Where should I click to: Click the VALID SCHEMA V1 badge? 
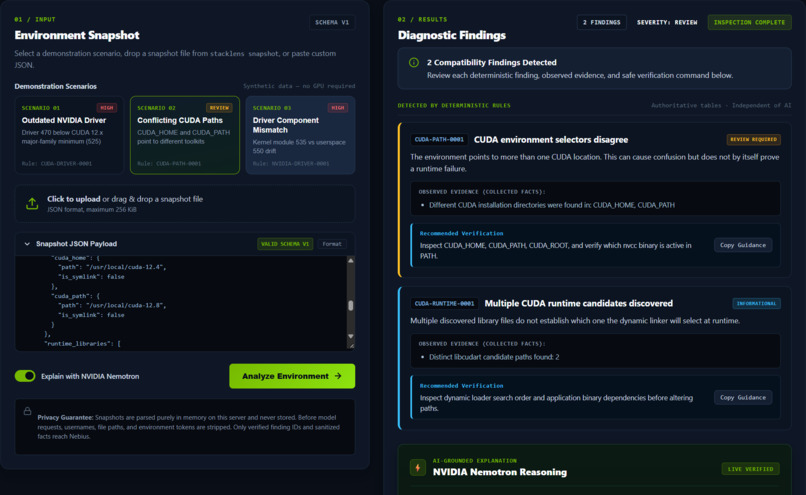point(285,244)
